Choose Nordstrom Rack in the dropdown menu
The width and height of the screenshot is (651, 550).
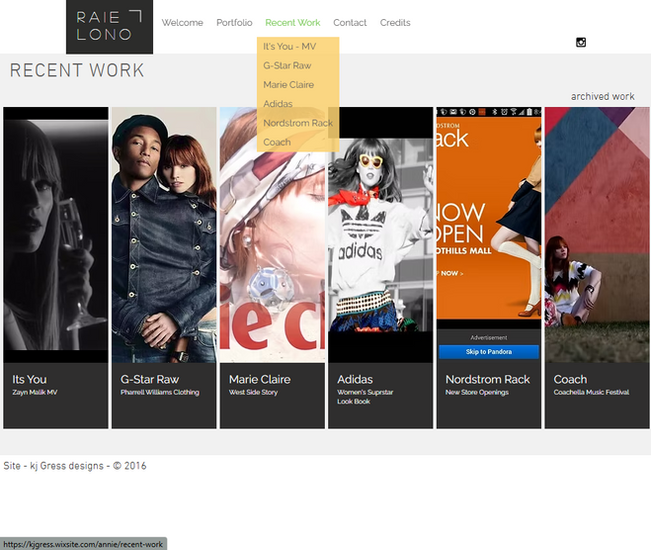pyautogui.click(x=298, y=123)
